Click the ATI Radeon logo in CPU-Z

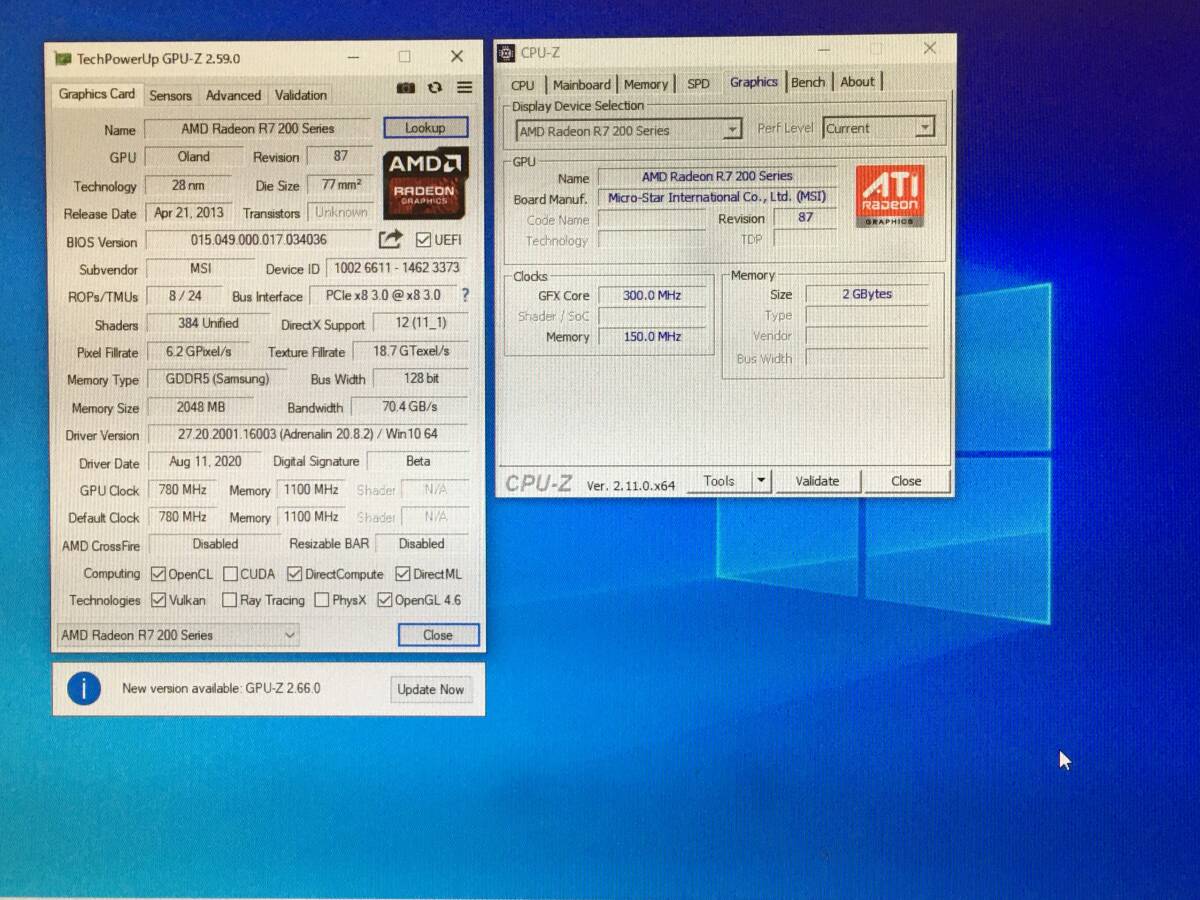(x=889, y=196)
